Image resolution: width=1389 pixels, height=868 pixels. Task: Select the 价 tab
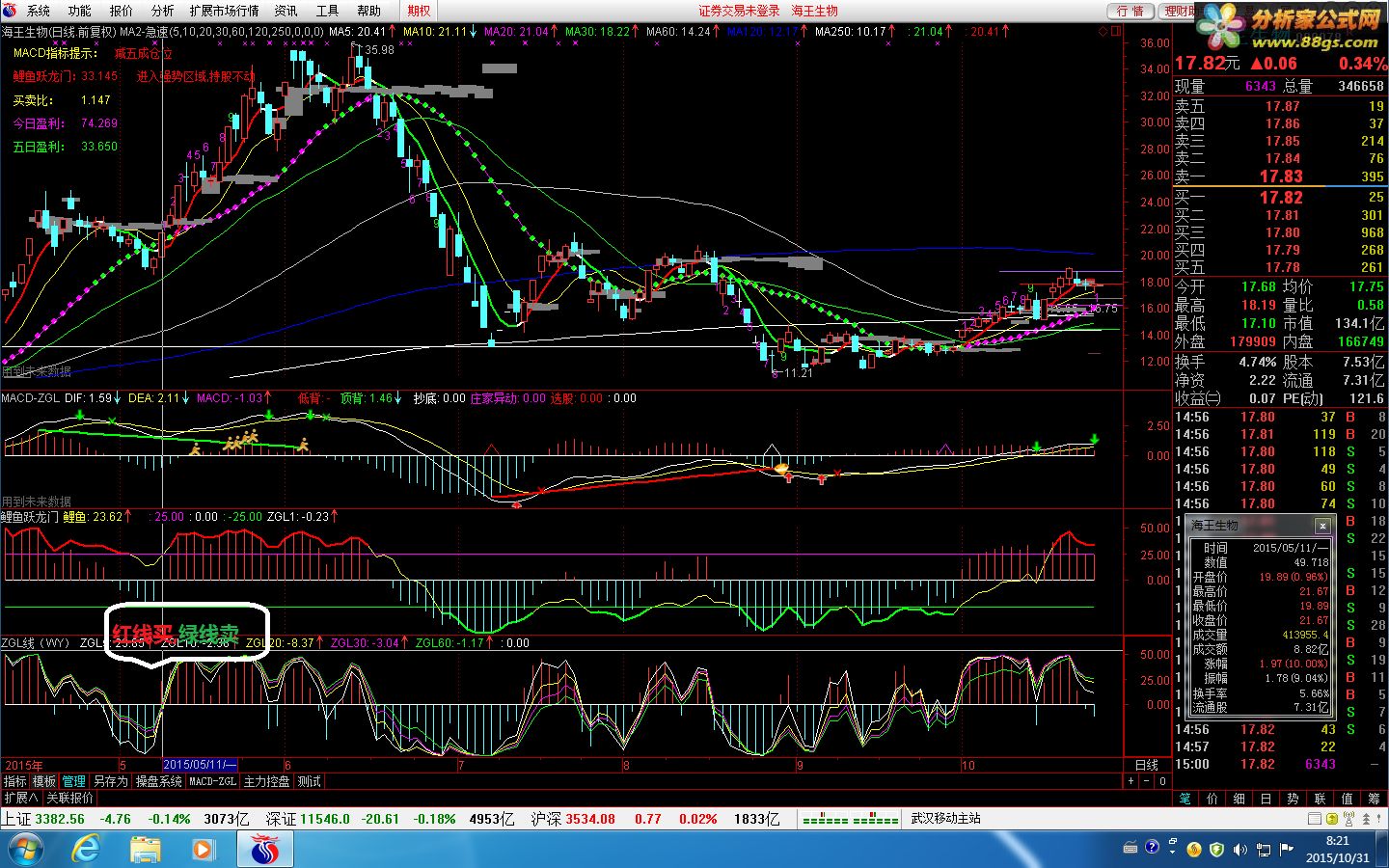point(1212,798)
